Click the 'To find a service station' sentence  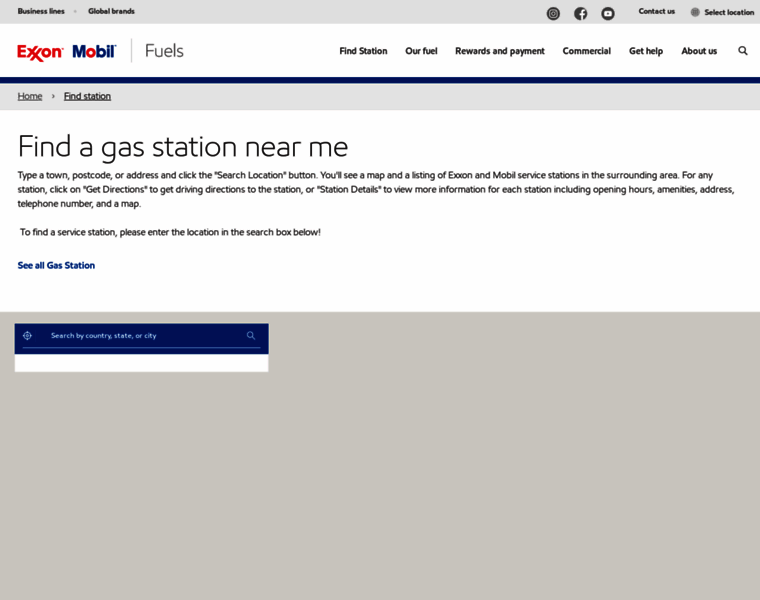tap(170, 232)
